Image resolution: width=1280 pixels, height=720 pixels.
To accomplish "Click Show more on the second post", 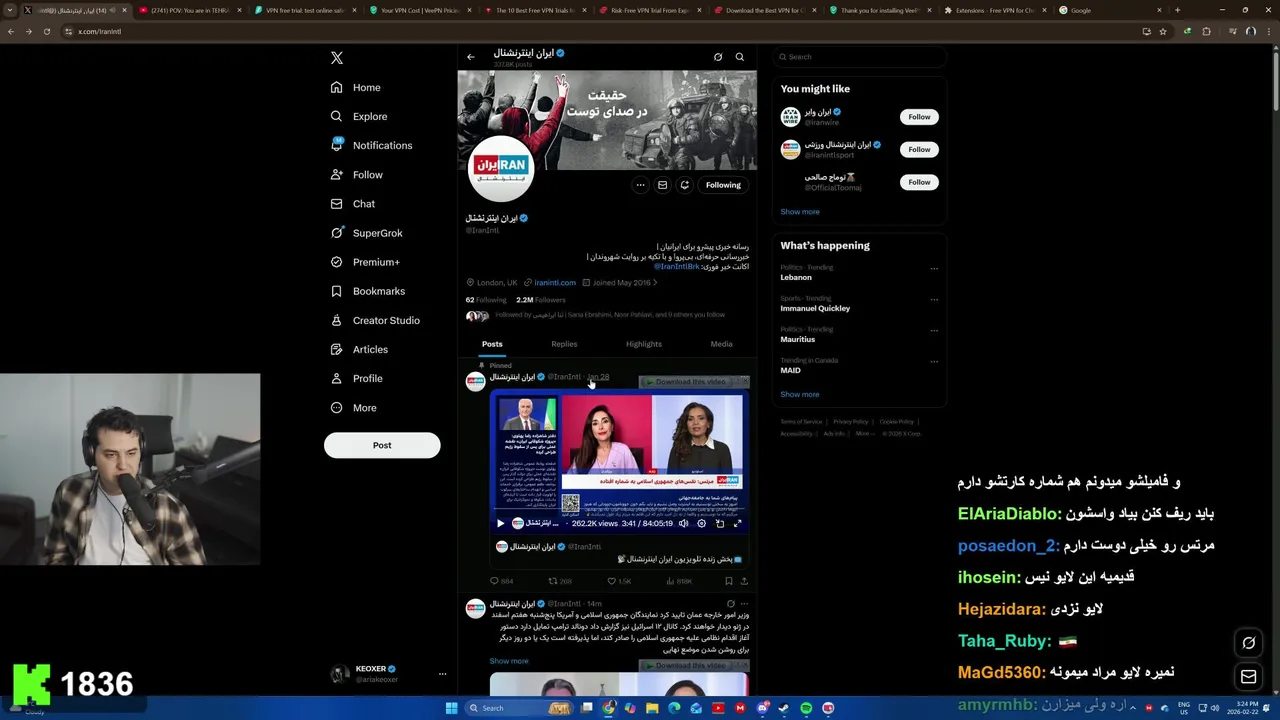I will click(509, 661).
